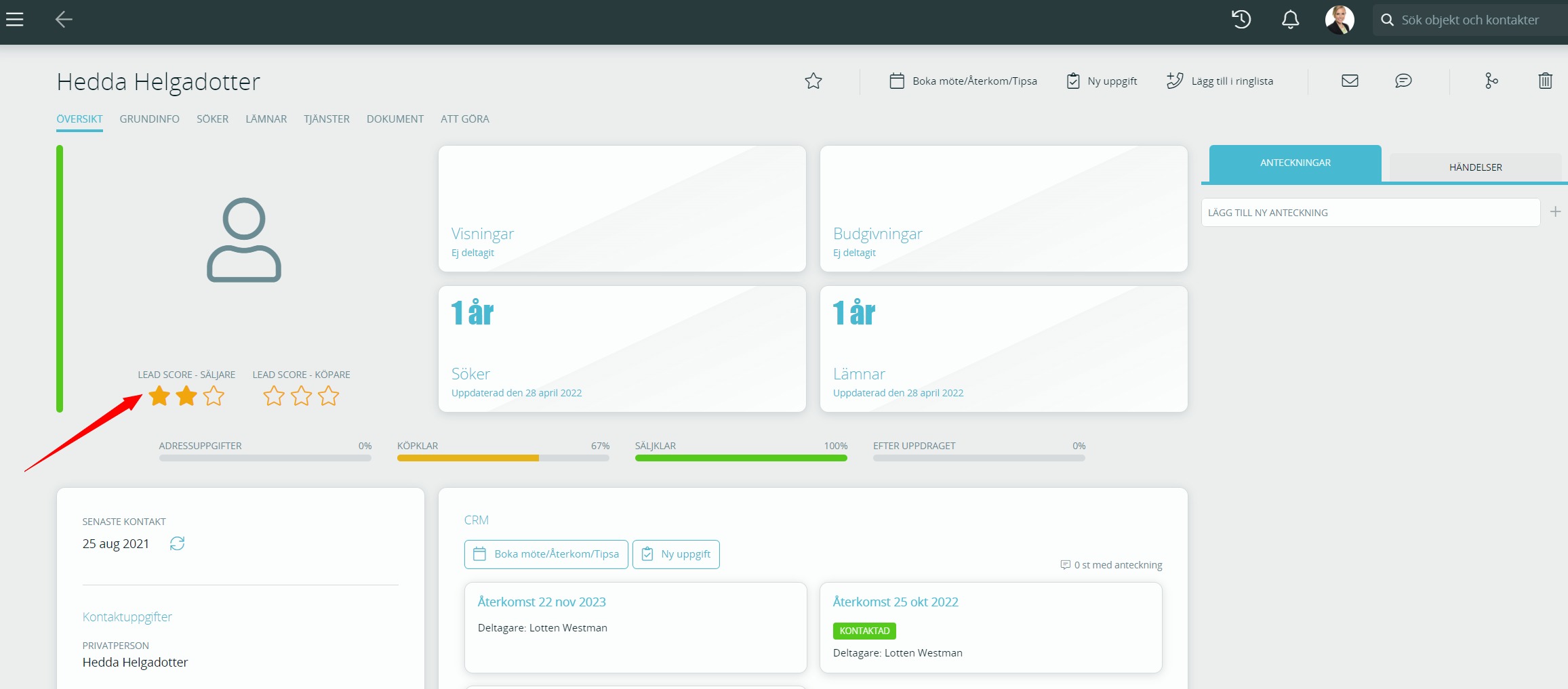Open the notifications bell

(x=1291, y=20)
